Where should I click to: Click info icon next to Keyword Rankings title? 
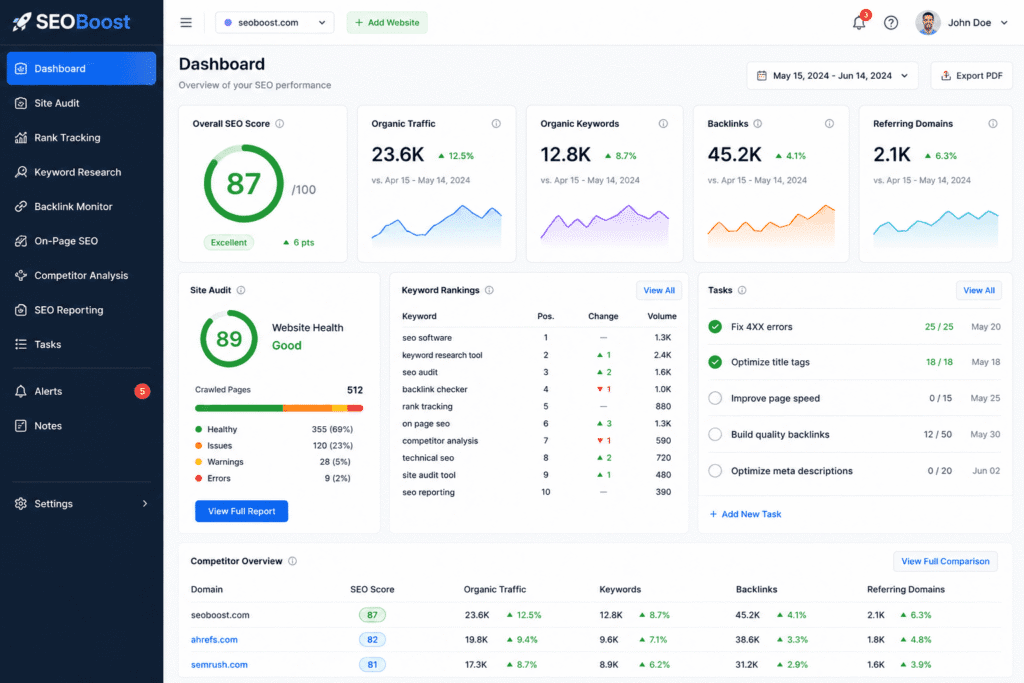pyautogui.click(x=489, y=290)
